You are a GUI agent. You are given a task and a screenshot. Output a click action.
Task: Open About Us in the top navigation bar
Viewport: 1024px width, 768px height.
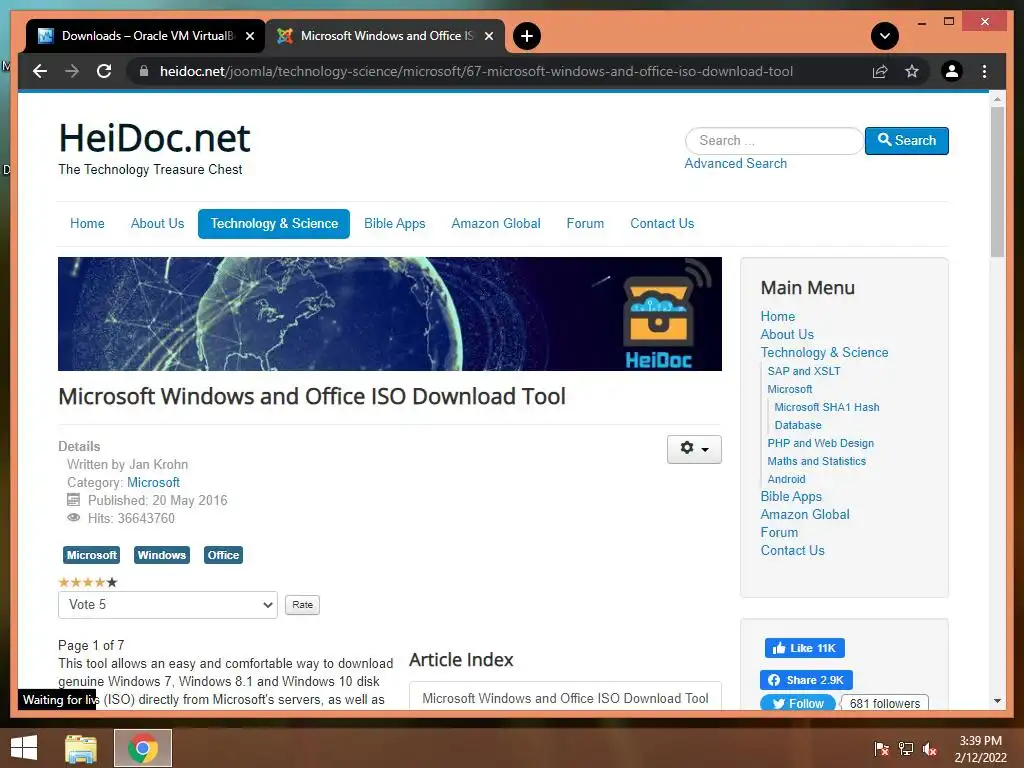157,223
